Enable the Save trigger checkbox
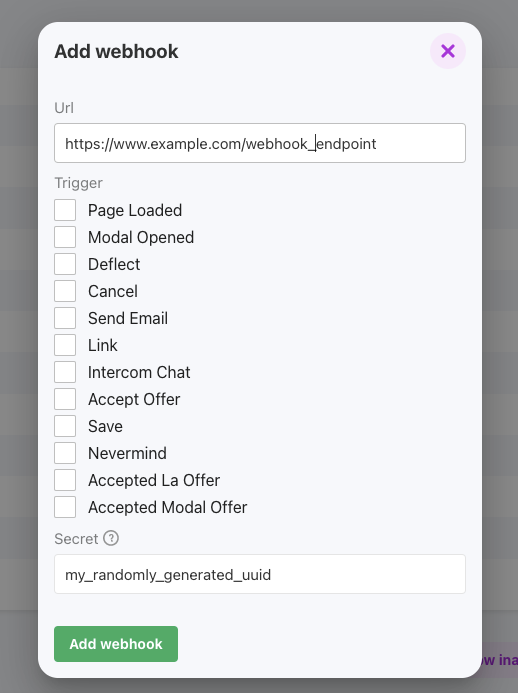Viewport: 518px width, 693px height. pos(65,426)
